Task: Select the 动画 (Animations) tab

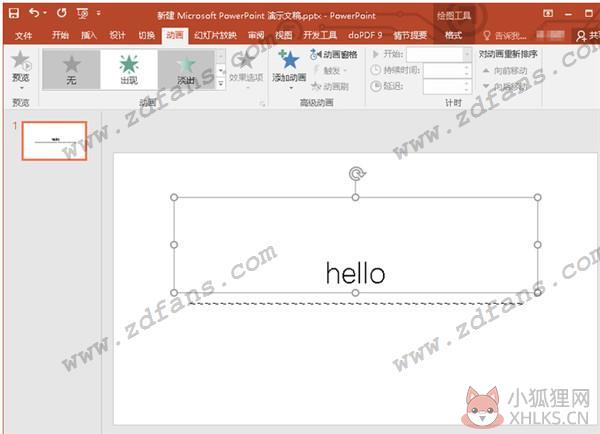Action: click(174, 36)
